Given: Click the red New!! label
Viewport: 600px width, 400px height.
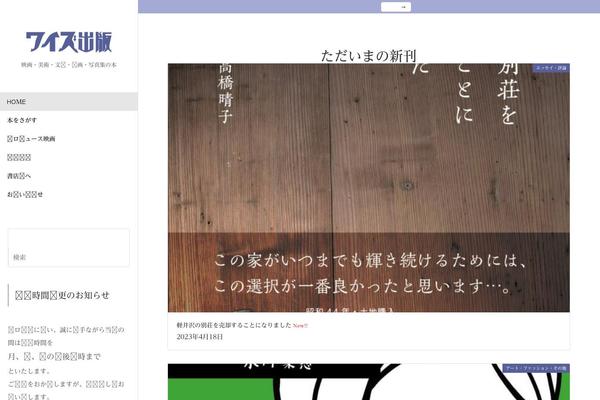Looking at the screenshot, I should pyautogui.click(x=300, y=325).
